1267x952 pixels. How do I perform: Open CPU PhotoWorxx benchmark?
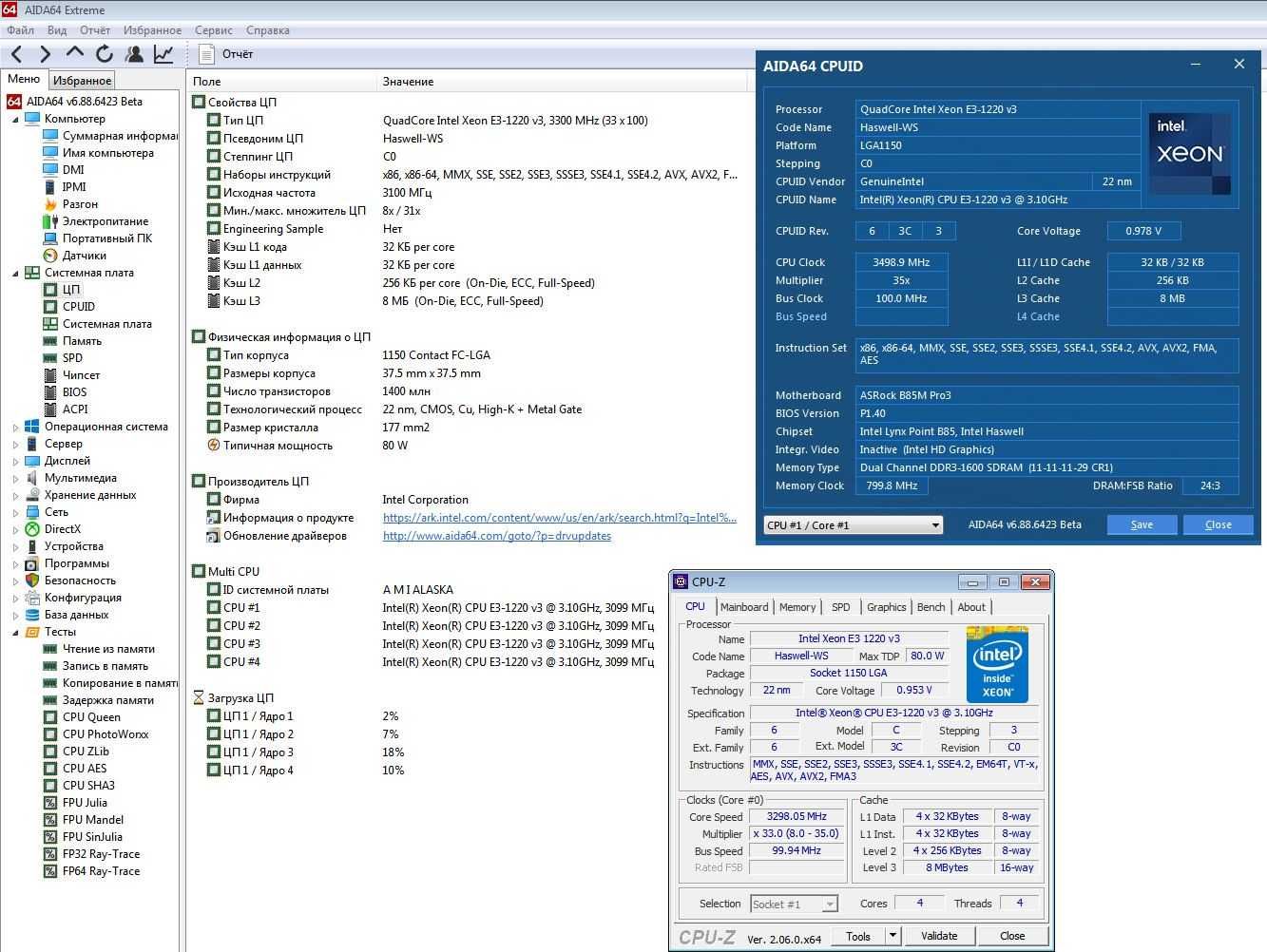(x=106, y=734)
